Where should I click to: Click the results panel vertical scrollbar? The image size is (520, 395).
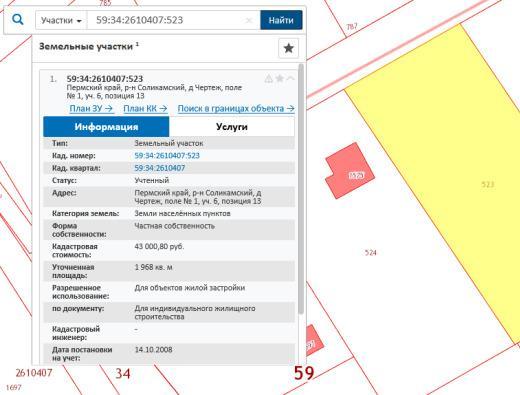tap(301, 188)
